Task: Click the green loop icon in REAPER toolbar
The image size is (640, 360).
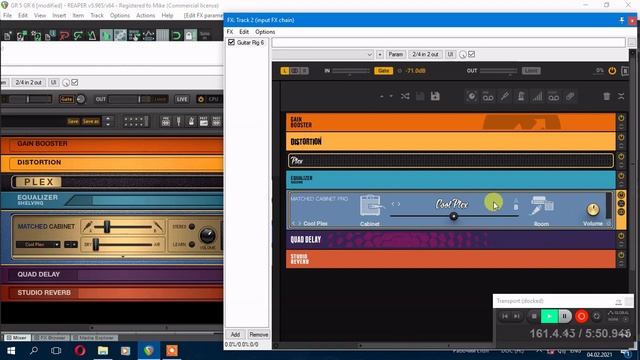Action: click(176, 36)
